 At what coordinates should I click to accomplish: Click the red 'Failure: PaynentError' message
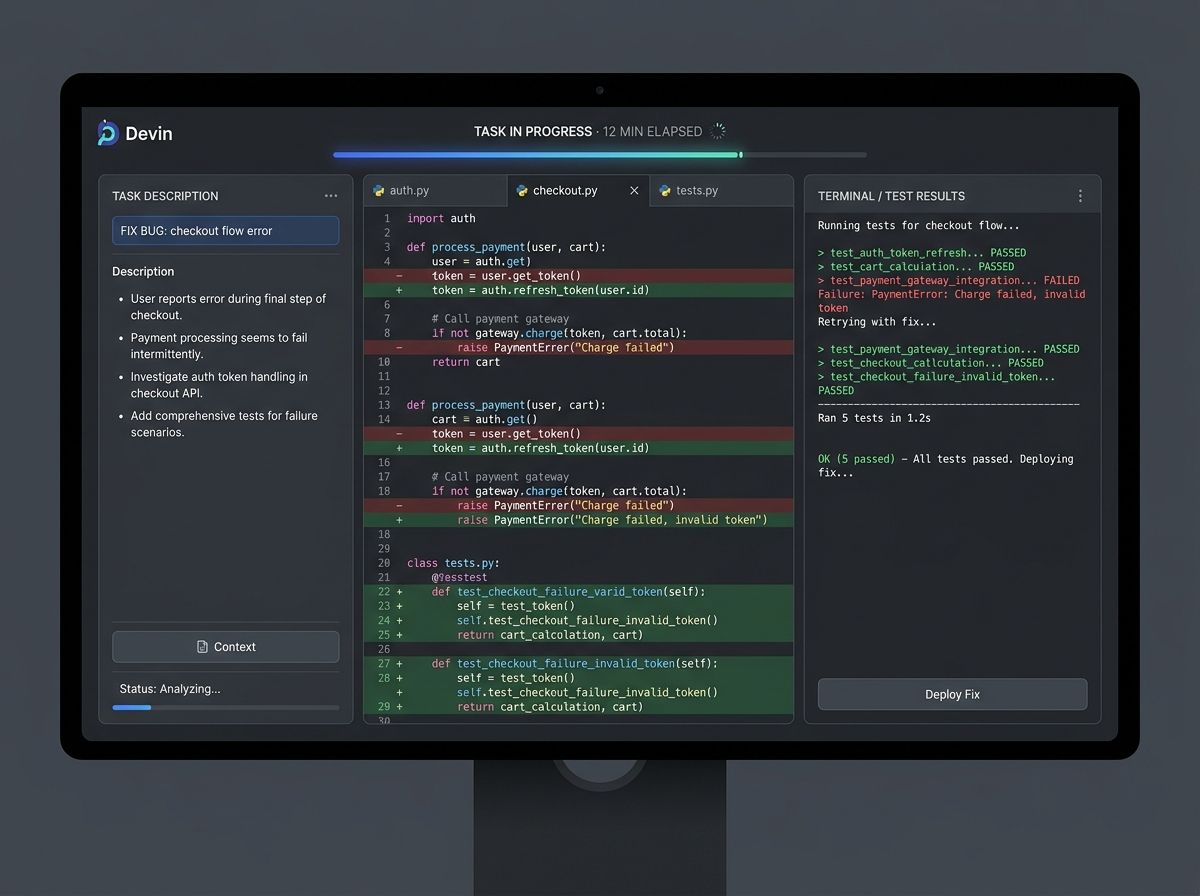point(951,301)
